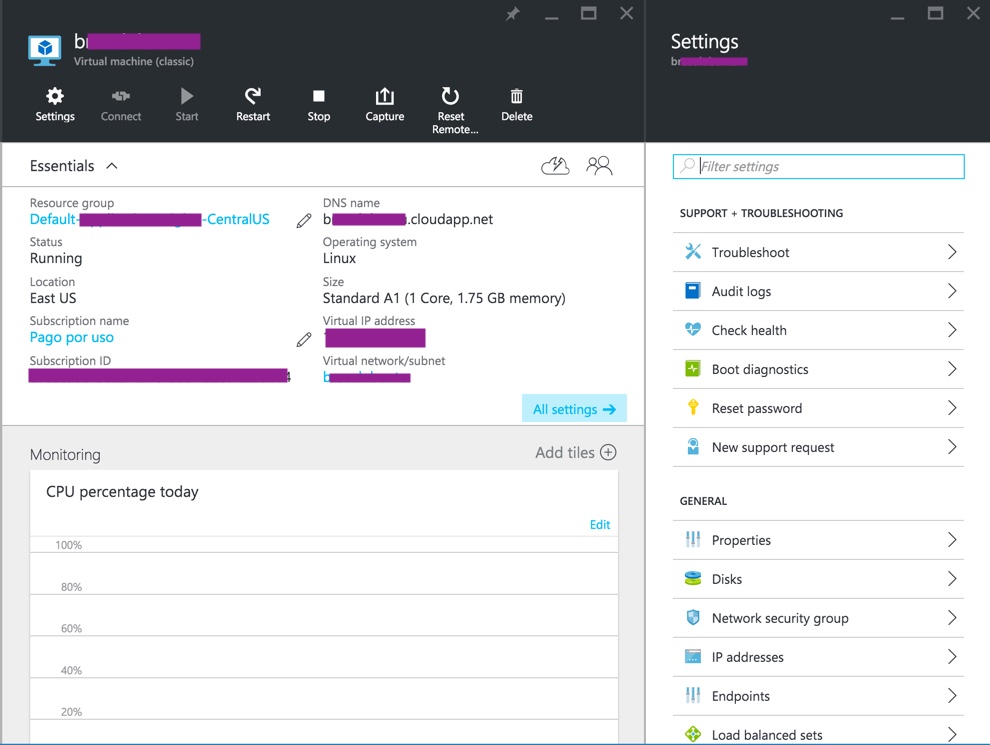Open Boot diagnostics settings
The height and width of the screenshot is (745, 990).
coord(760,369)
